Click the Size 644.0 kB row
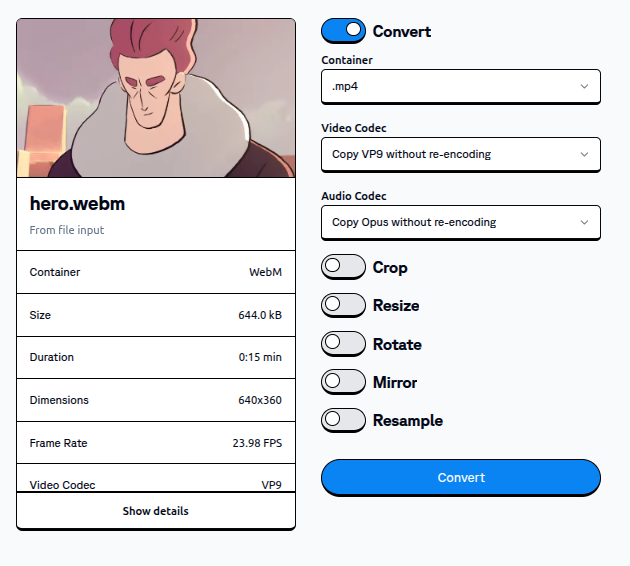Image resolution: width=630 pixels, height=566 pixels. pyautogui.click(x=156, y=315)
